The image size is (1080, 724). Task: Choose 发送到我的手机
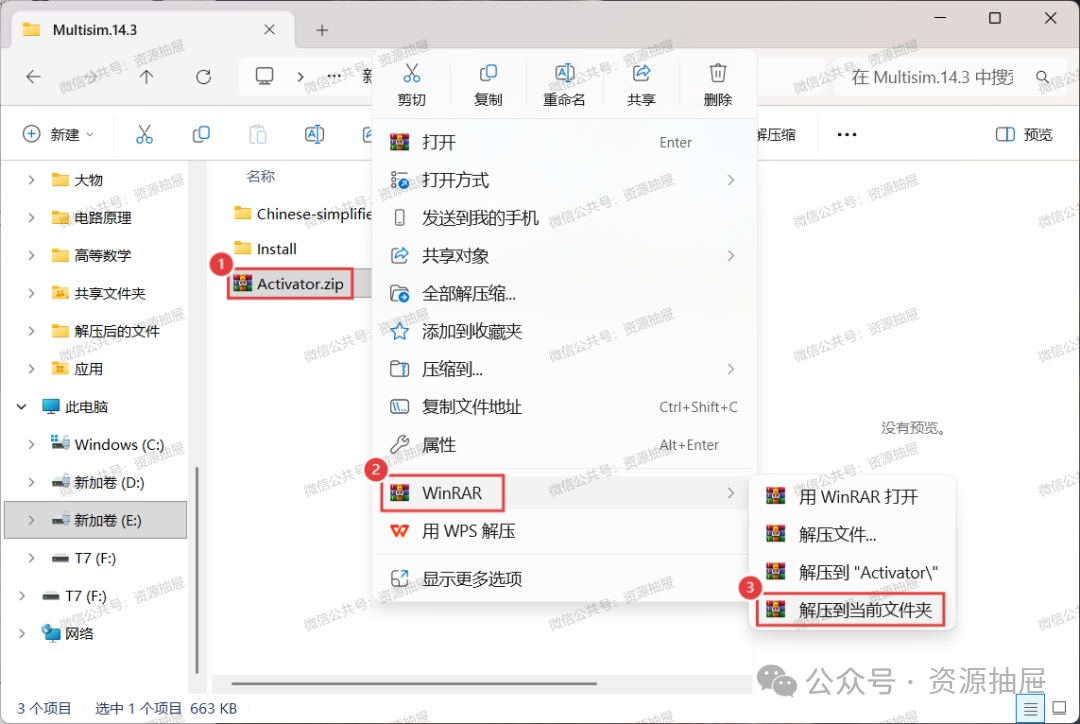(564, 218)
